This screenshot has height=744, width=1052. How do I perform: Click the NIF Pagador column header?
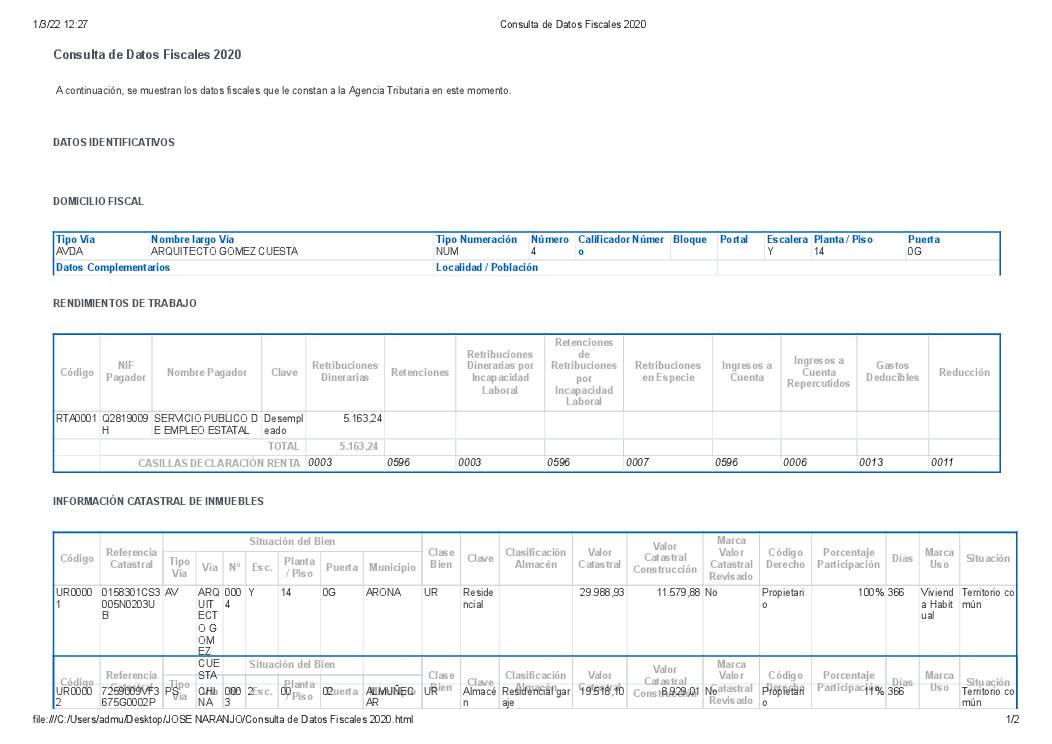click(126, 372)
